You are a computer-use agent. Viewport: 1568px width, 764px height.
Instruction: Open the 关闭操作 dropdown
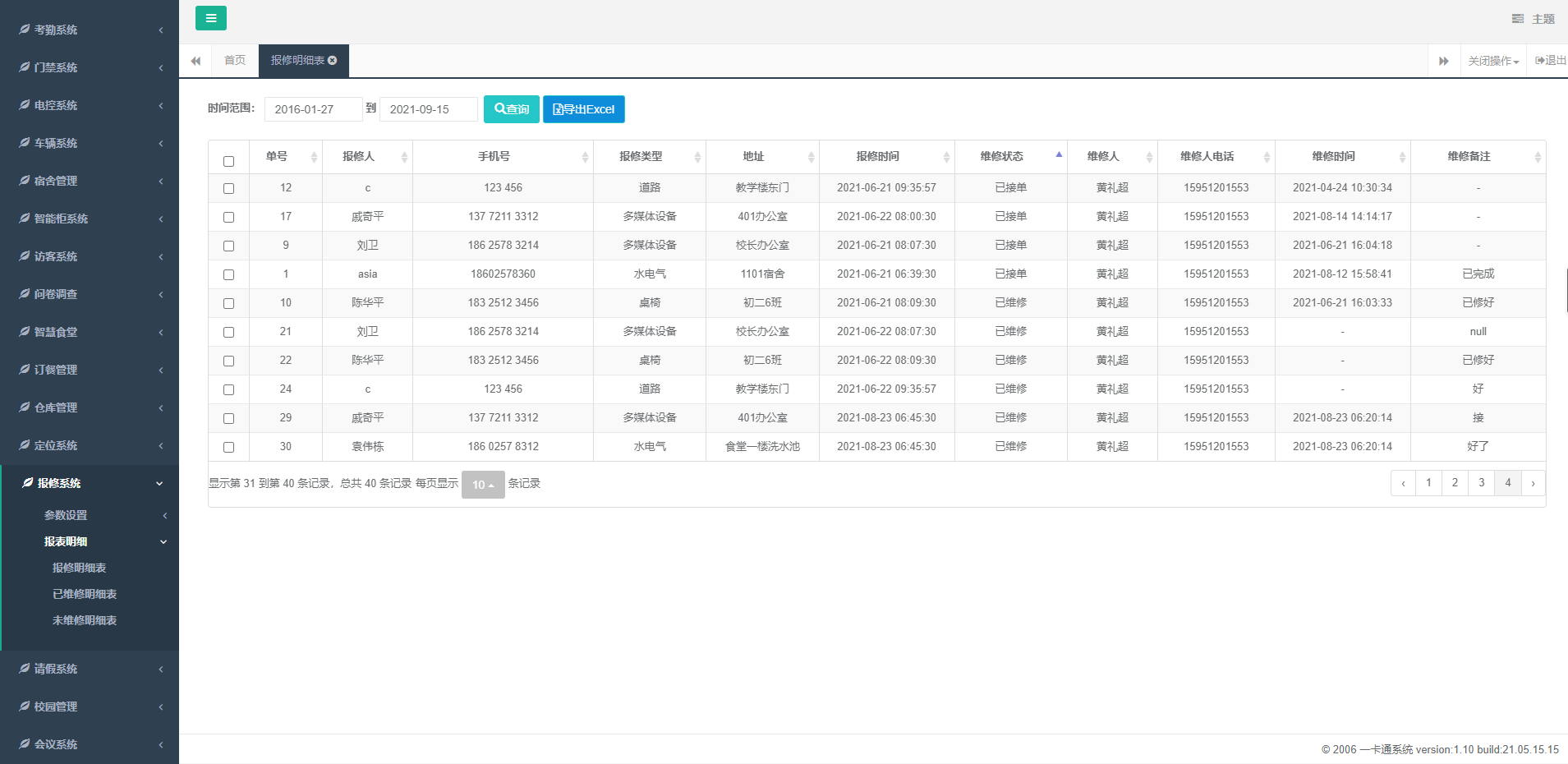pyautogui.click(x=1493, y=61)
